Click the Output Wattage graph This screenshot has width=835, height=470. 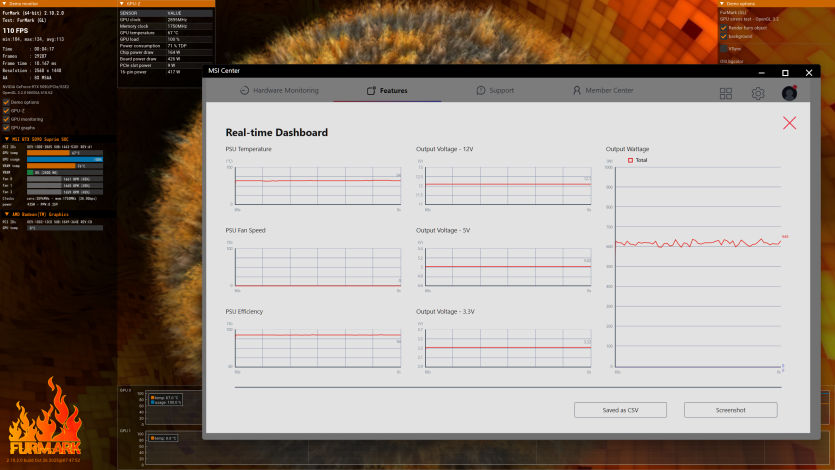coord(698,267)
